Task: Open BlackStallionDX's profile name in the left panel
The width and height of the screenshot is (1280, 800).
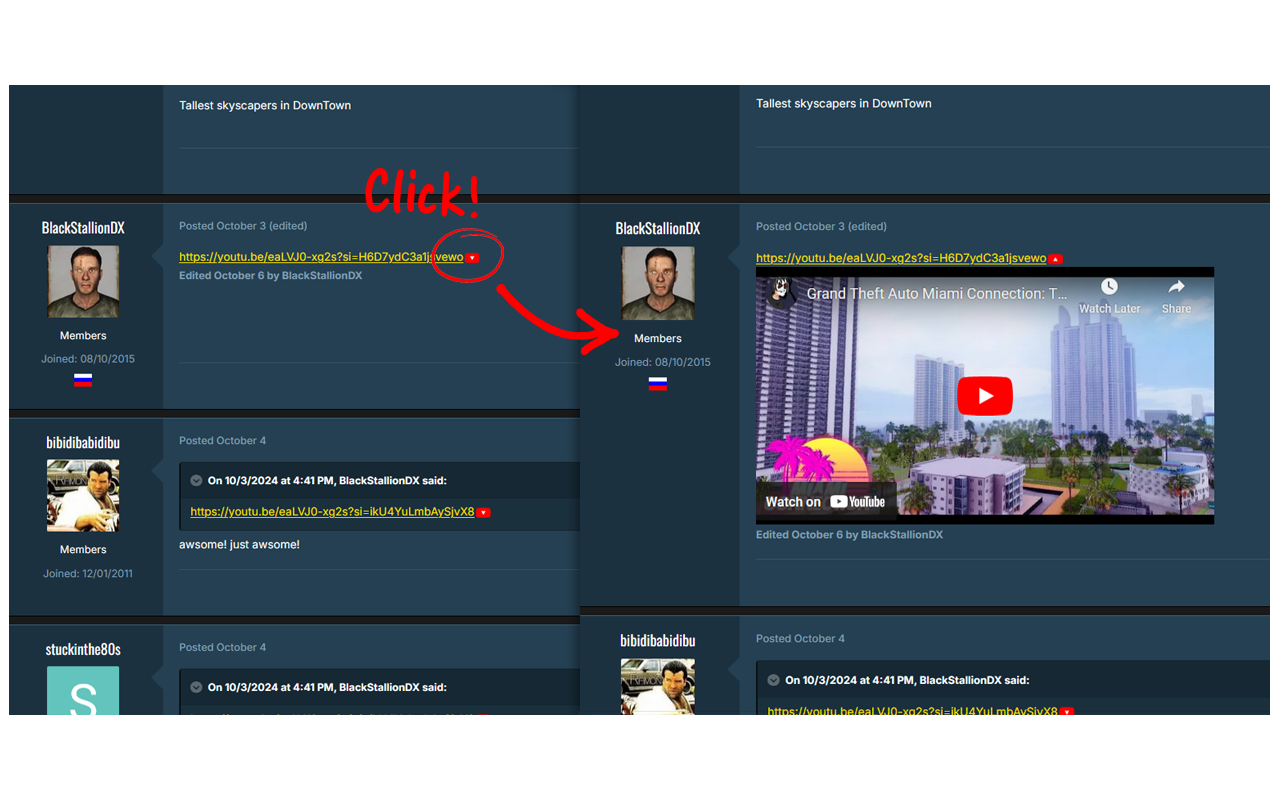Action: click(83, 228)
